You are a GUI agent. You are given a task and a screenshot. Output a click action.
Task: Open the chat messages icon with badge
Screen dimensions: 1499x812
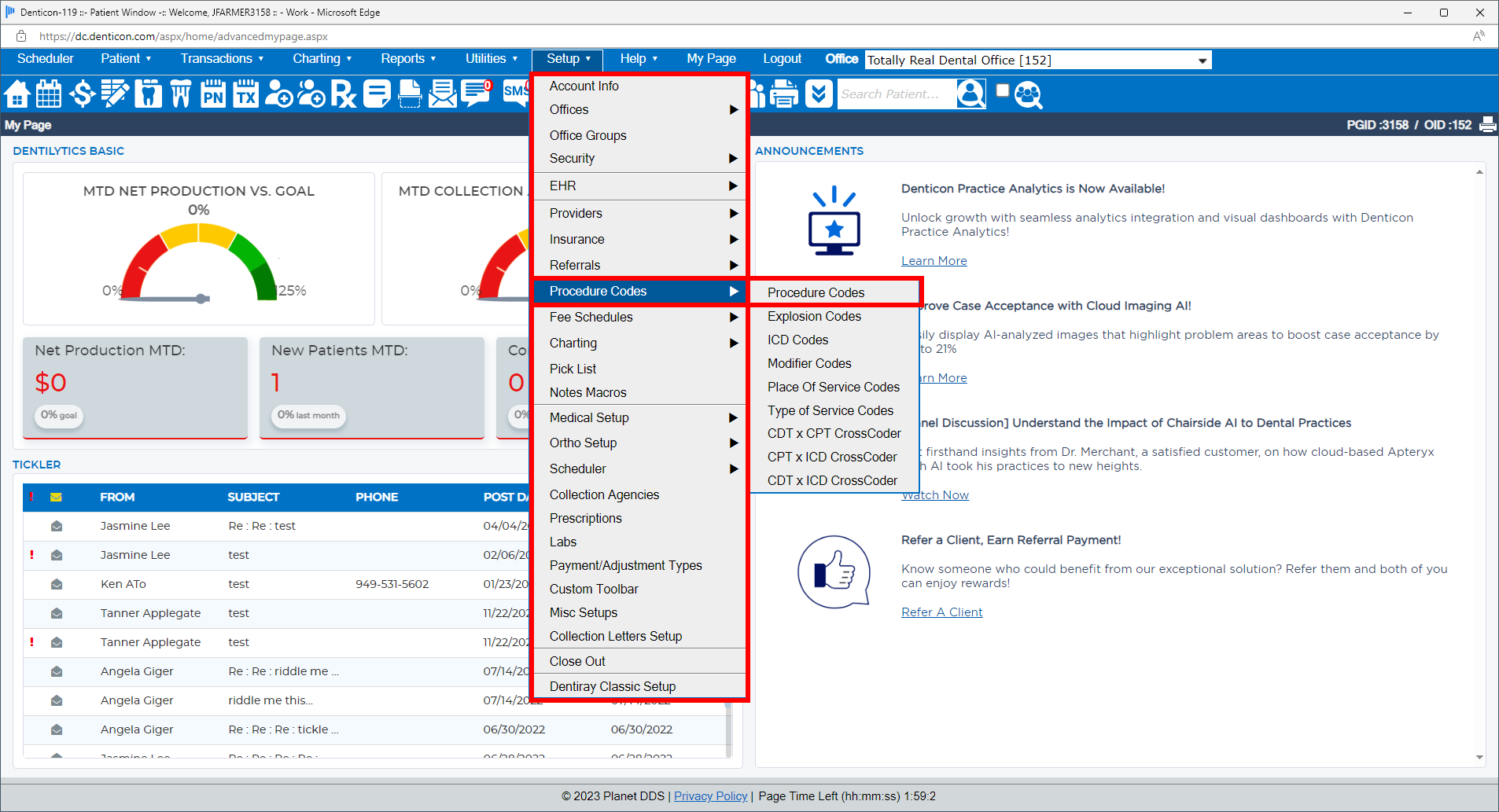tap(477, 94)
